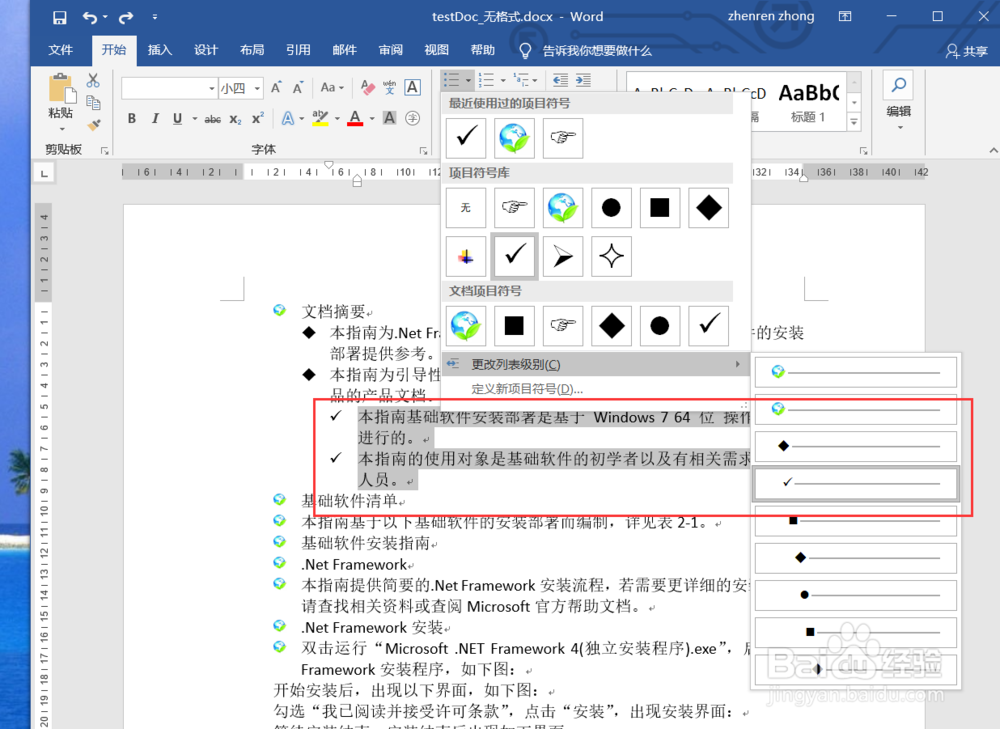Choose the first globe list level in the submenu
The width and height of the screenshot is (1000, 729).
pos(856,372)
